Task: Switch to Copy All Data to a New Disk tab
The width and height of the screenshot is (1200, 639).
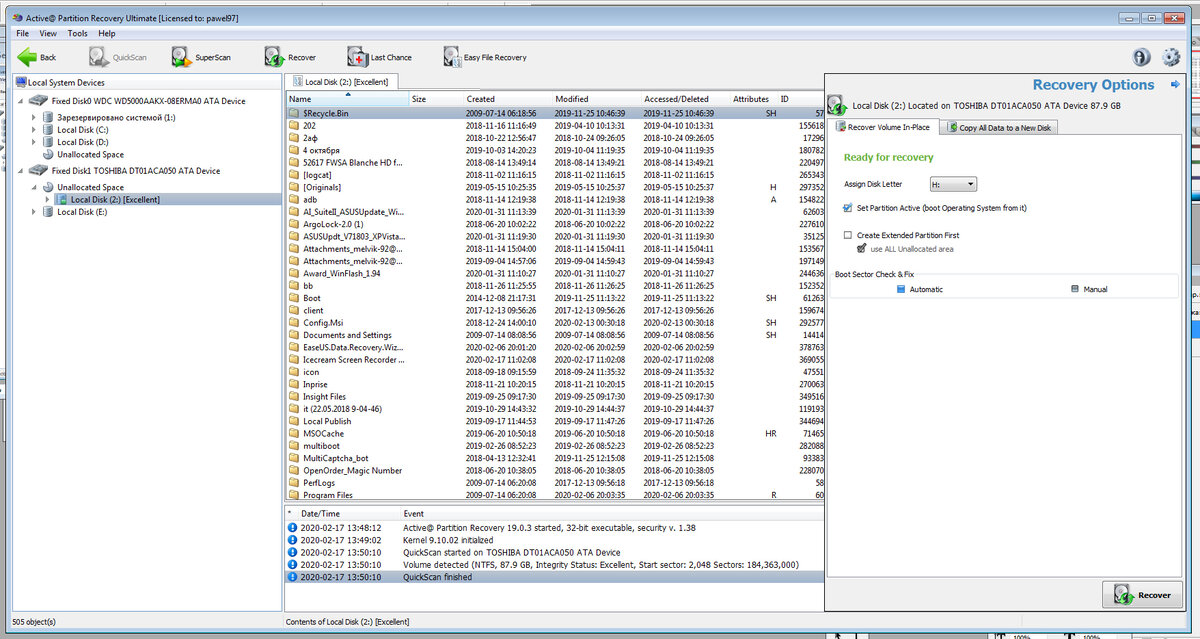Action: [x=1000, y=127]
